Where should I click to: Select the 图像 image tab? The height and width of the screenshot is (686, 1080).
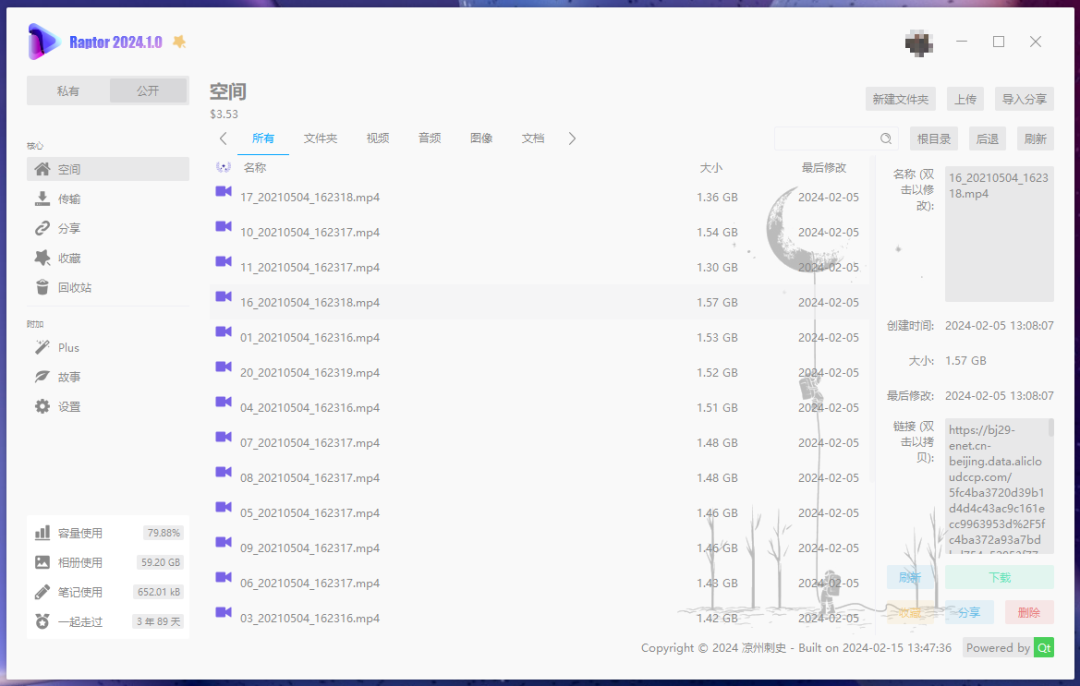tap(481, 139)
